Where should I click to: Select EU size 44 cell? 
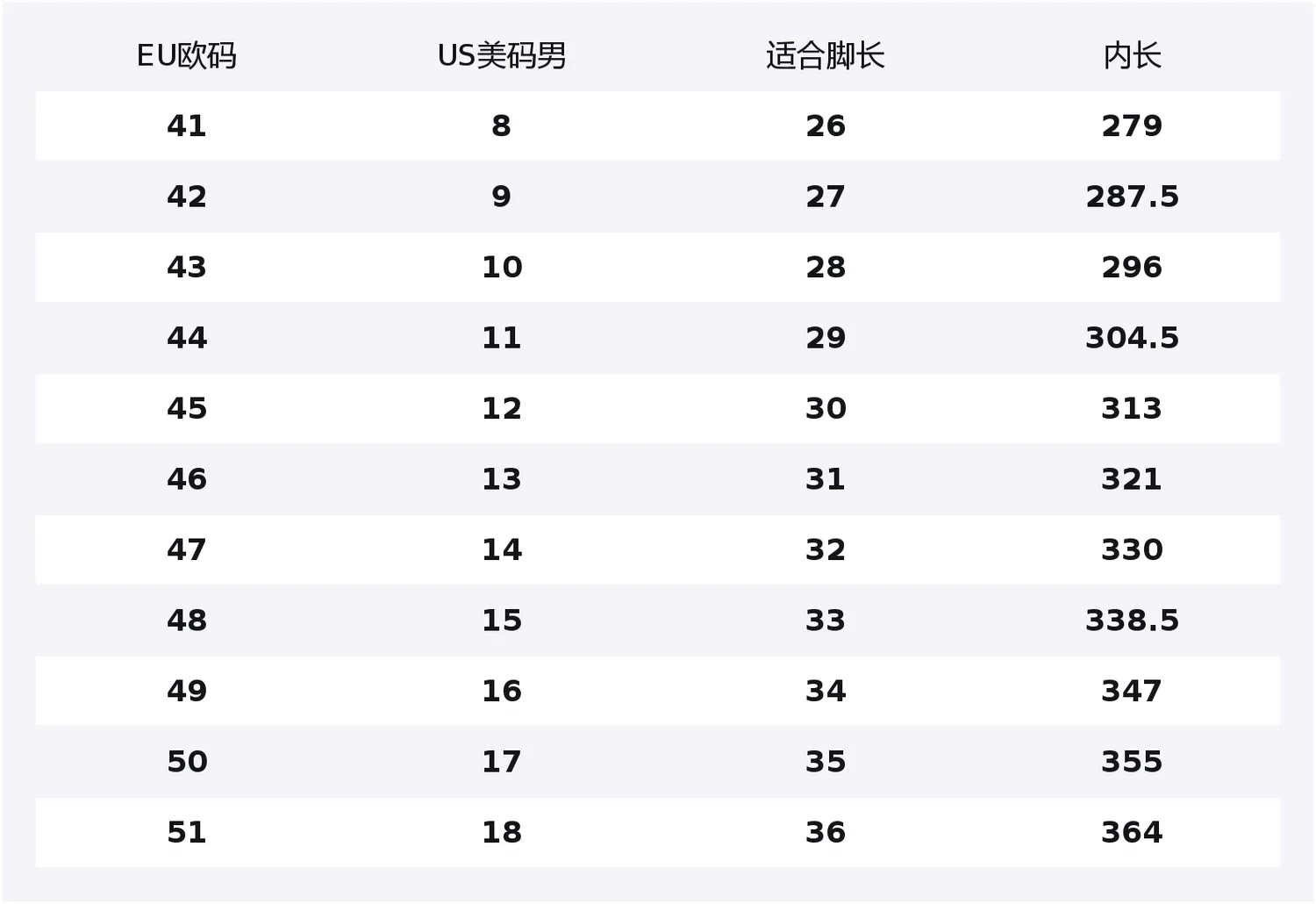187,338
